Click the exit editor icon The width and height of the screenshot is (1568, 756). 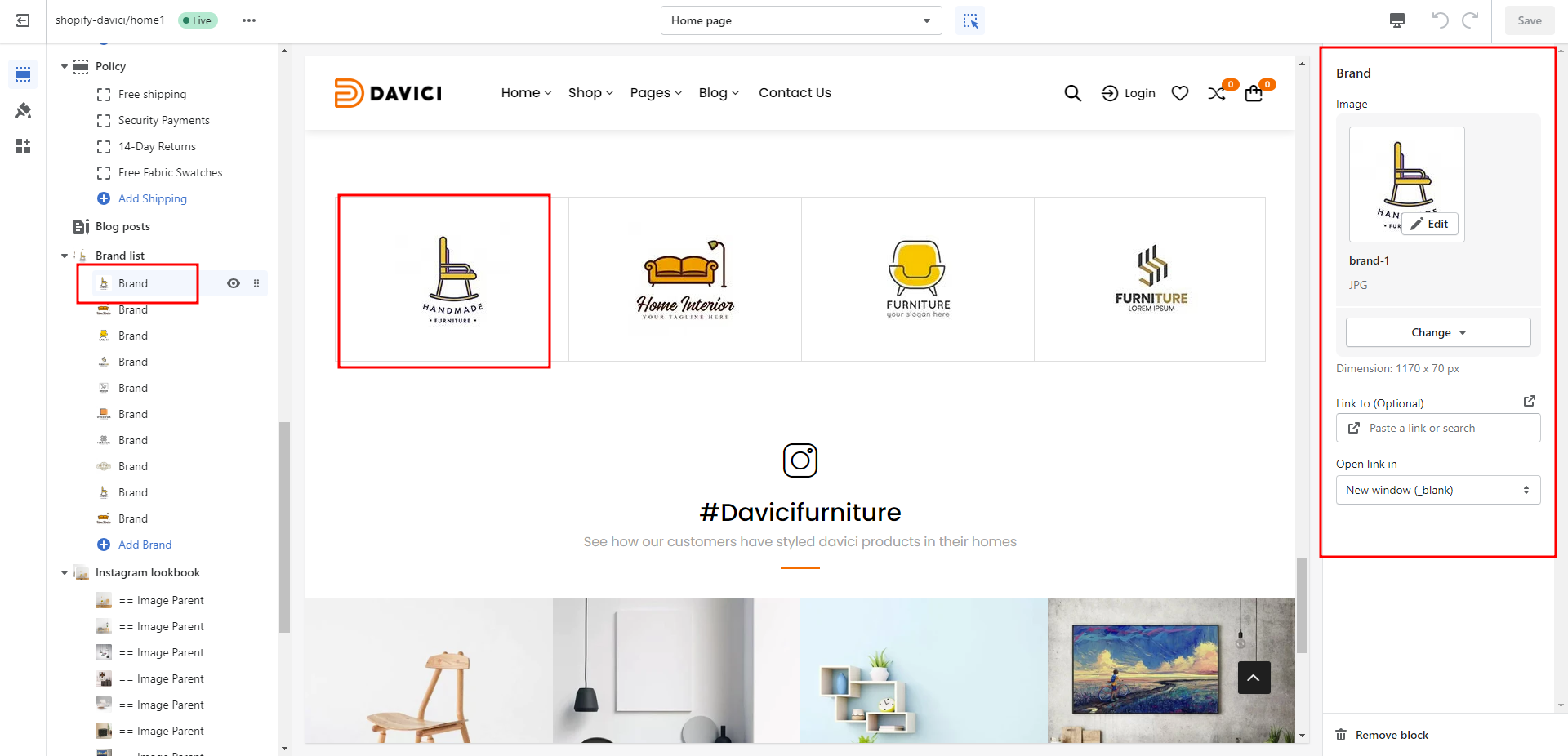click(x=23, y=20)
